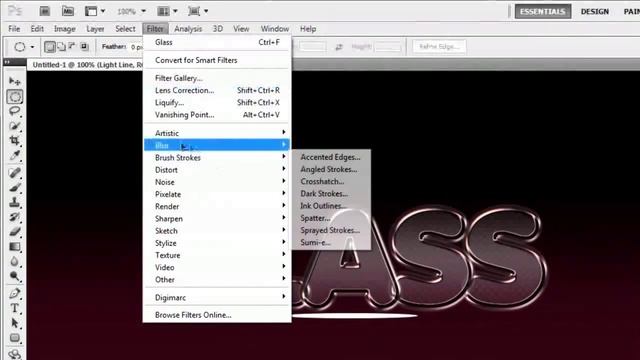
Task: Select the Eraser tool
Action: tap(15, 232)
